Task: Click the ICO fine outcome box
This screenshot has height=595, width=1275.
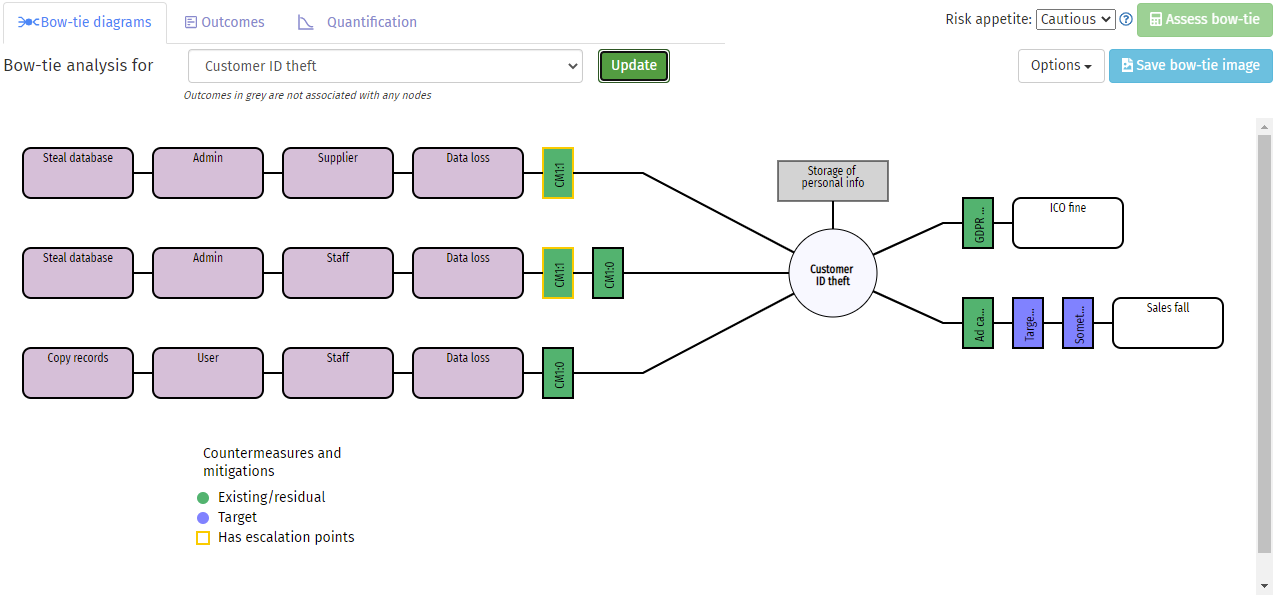Action: click(1068, 223)
